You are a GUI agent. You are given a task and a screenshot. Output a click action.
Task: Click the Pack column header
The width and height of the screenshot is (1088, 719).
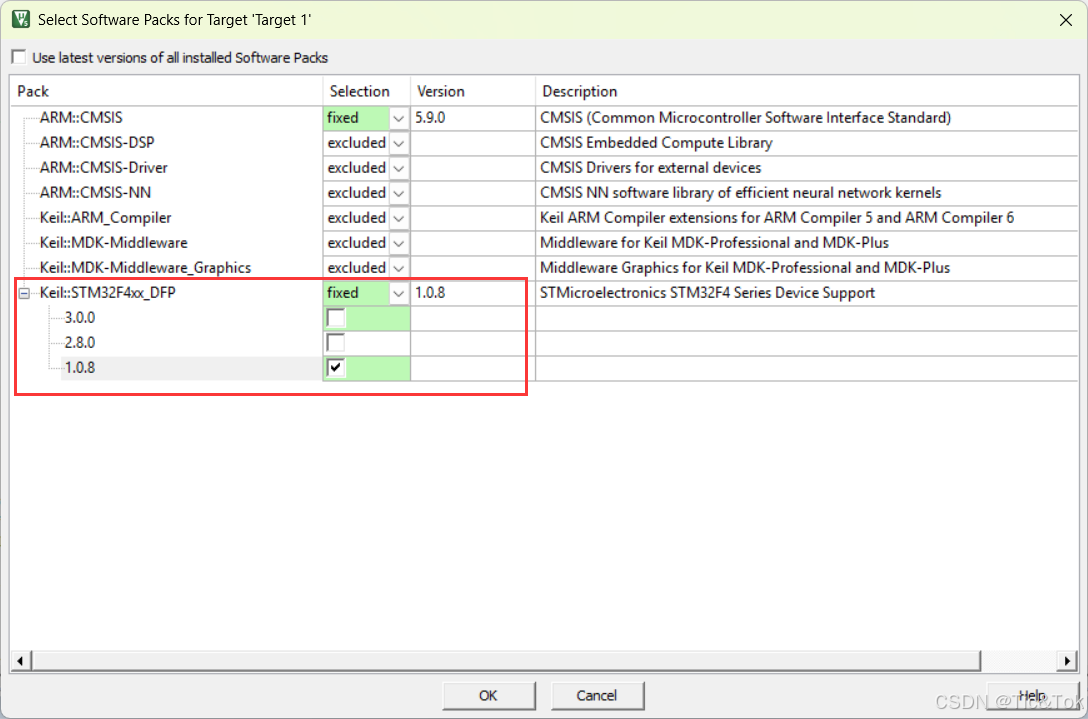tap(167, 92)
